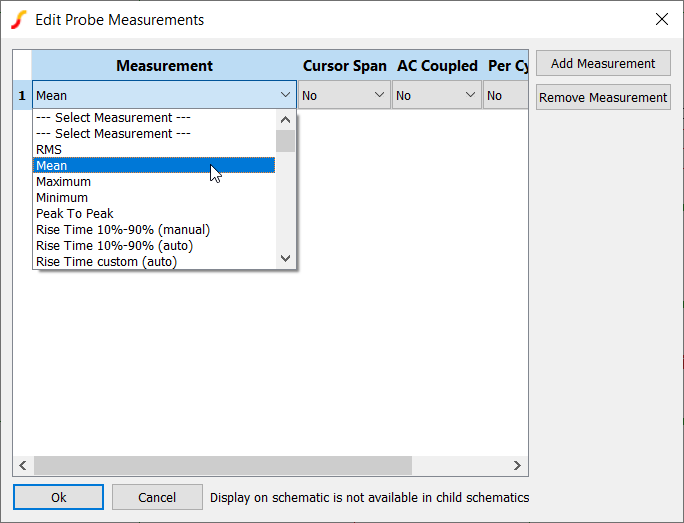Close the Edit Probe Measurements dialog
The image size is (684, 523).
pos(661,19)
